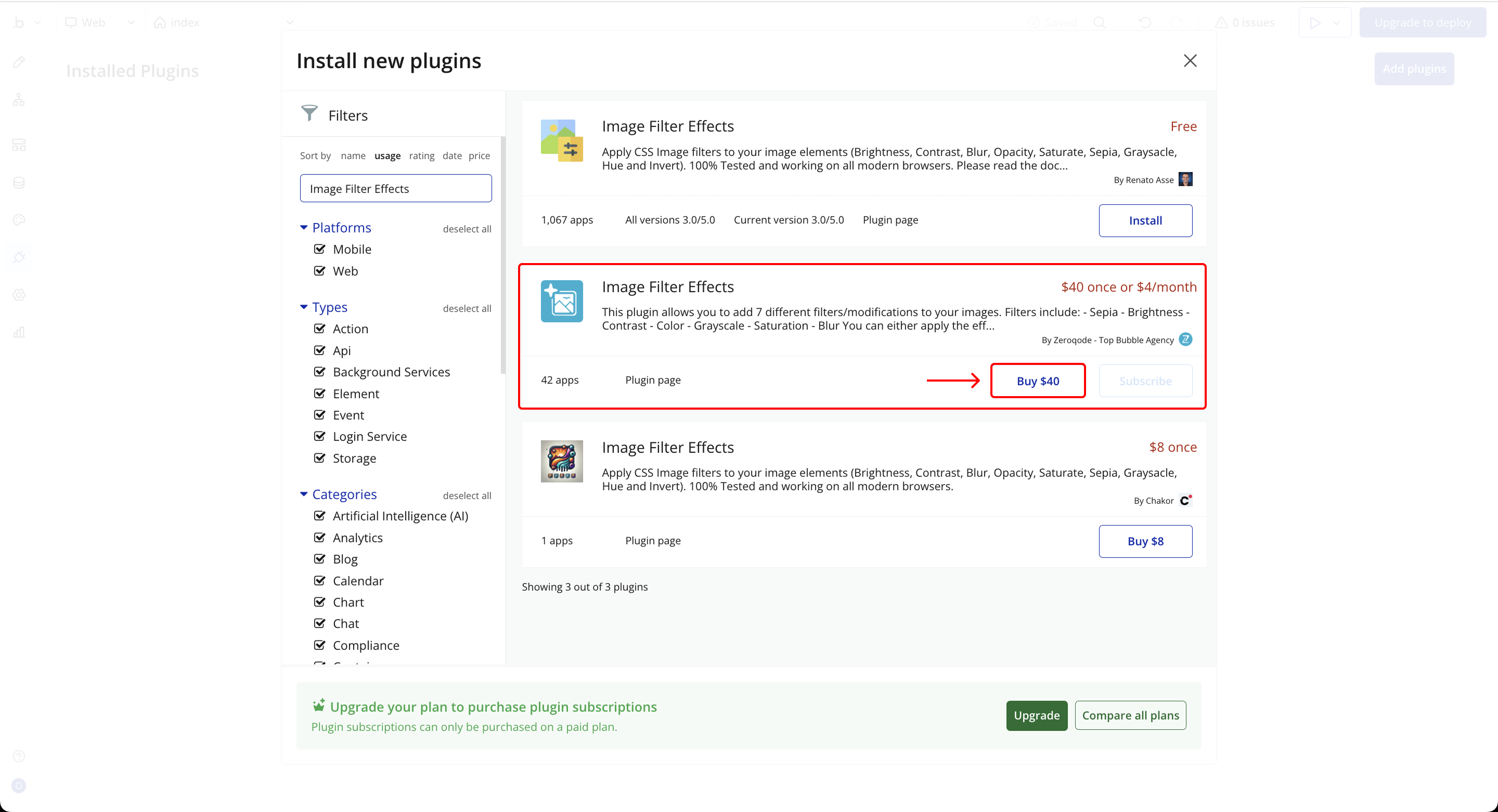Click the free Image Filter Effects plugin thumbnail

561,141
